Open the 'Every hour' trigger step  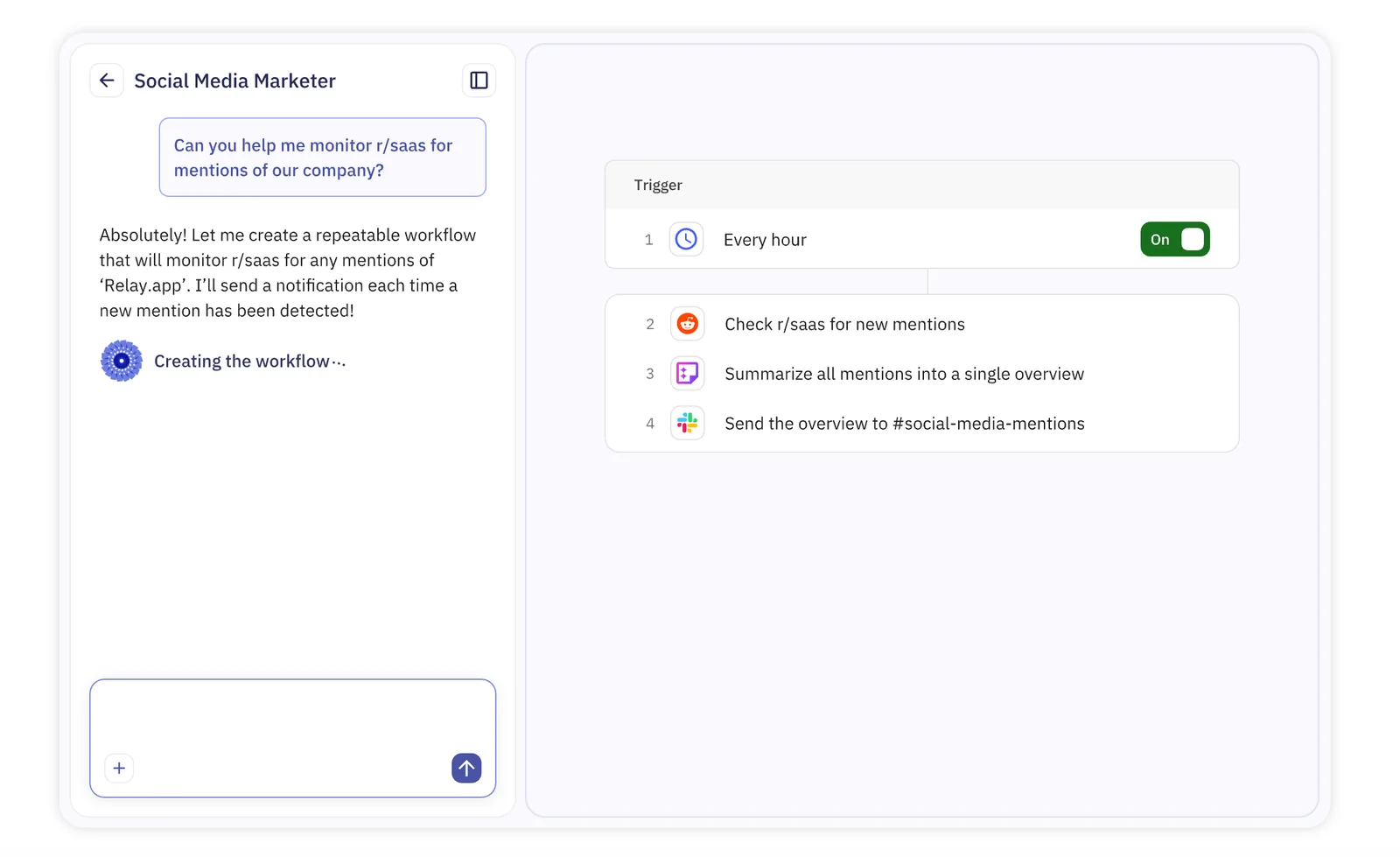[765, 240]
